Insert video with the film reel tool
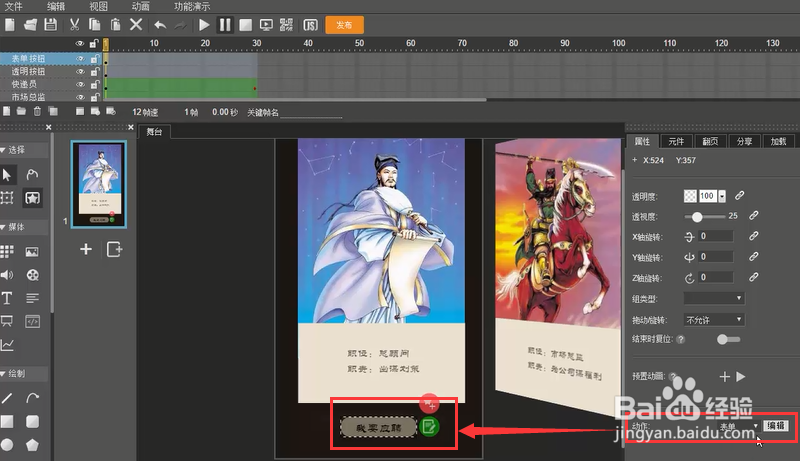800x461 pixels. (x=32, y=275)
